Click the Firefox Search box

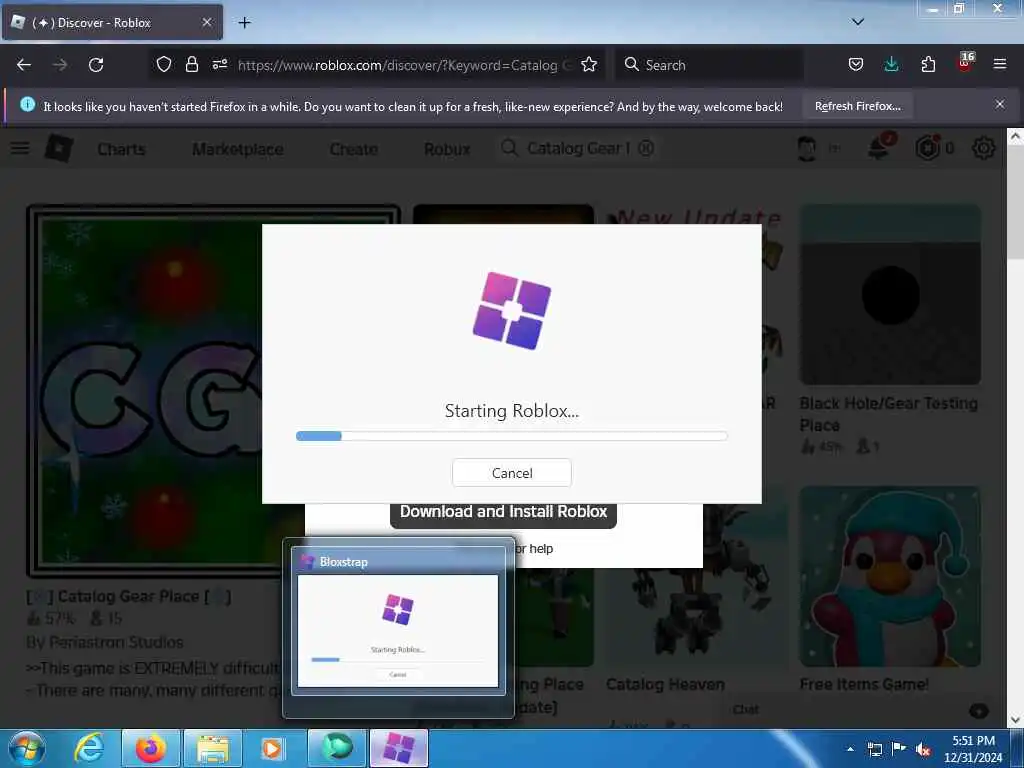(709, 65)
